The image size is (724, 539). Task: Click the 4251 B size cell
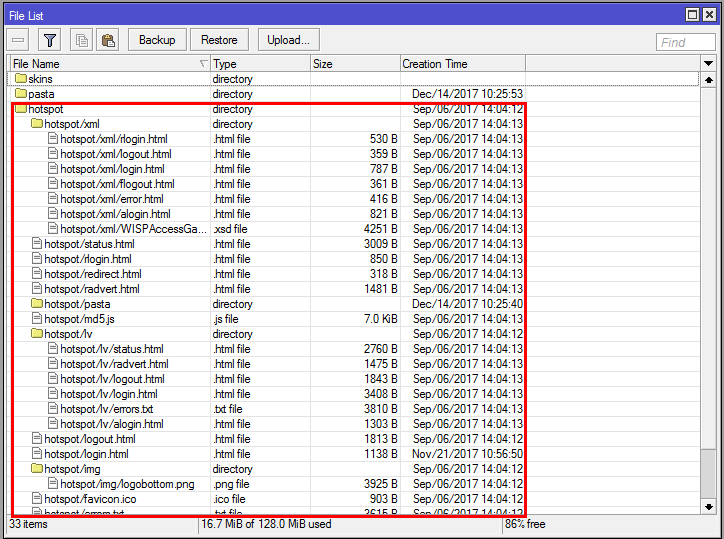point(380,229)
